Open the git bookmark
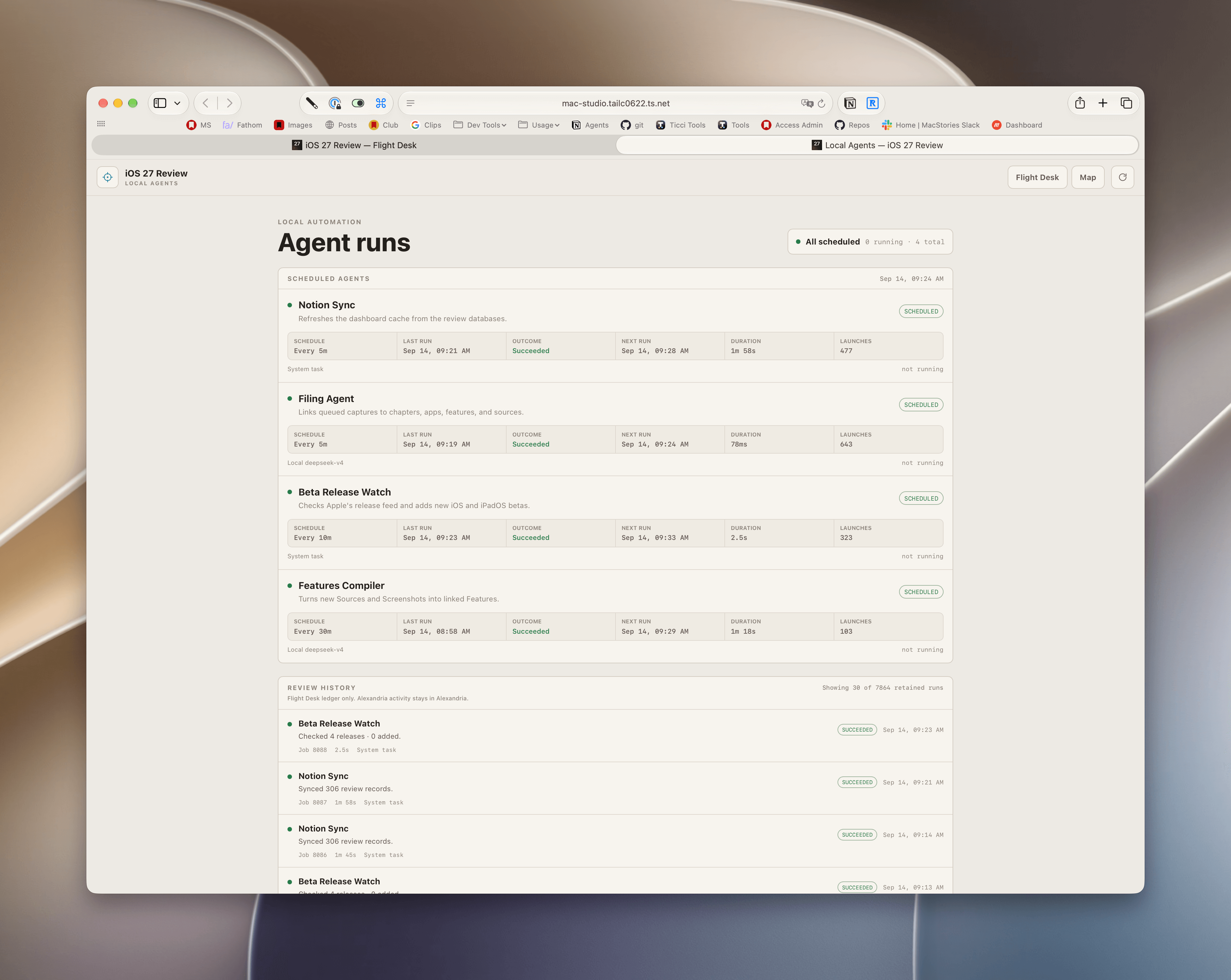 point(632,125)
